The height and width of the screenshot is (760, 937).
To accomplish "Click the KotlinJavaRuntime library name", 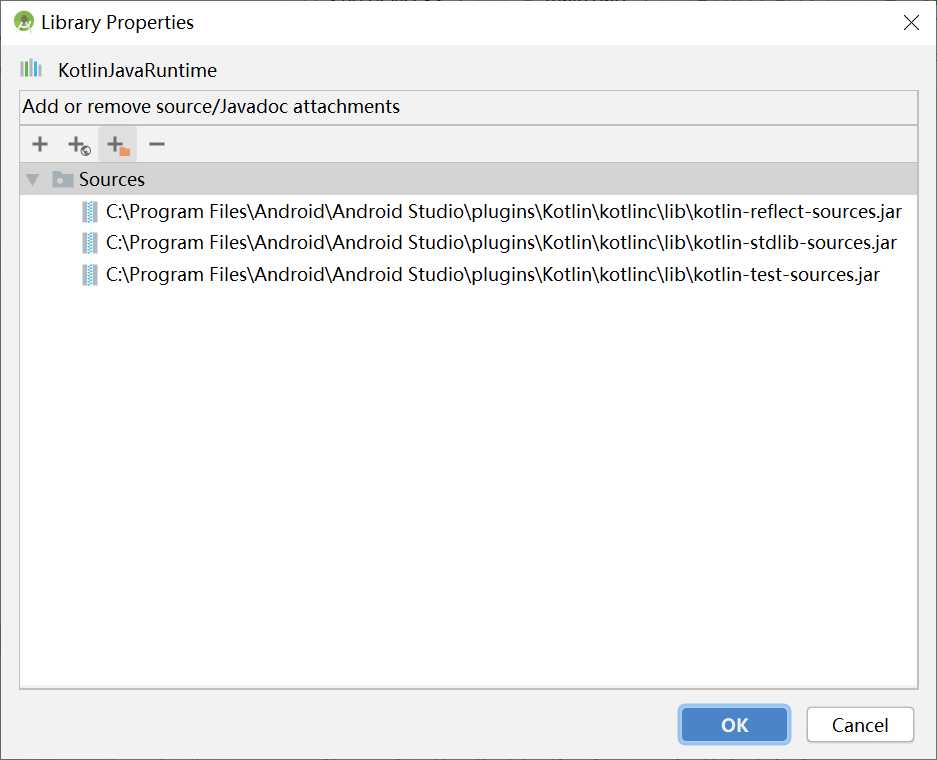I will pos(137,70).
